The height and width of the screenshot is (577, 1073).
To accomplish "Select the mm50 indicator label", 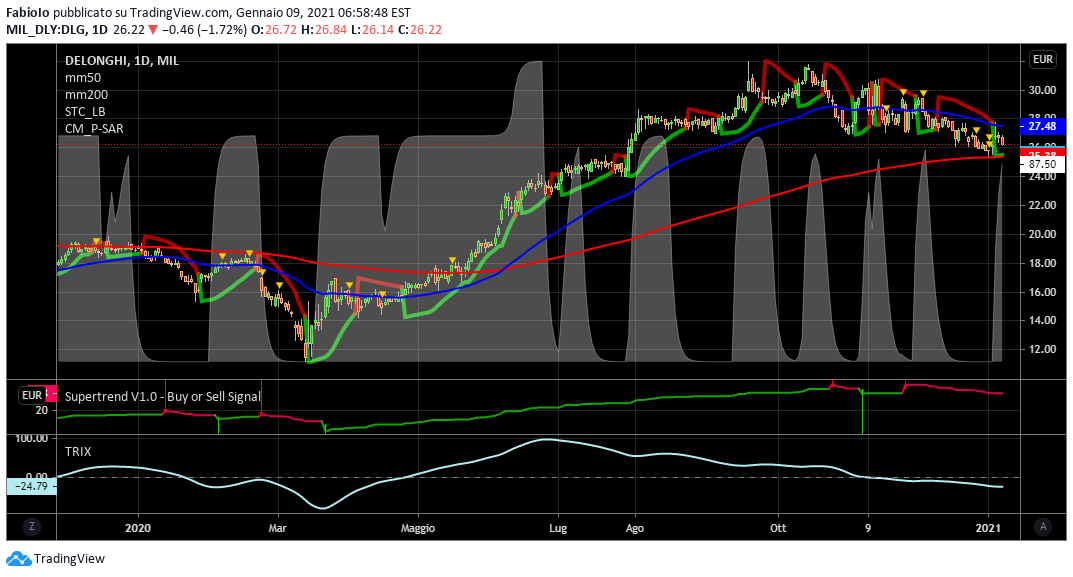I will click(x=83, y=78).
